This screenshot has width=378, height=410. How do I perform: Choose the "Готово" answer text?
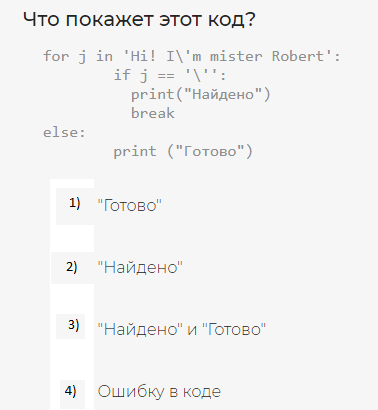129,205
